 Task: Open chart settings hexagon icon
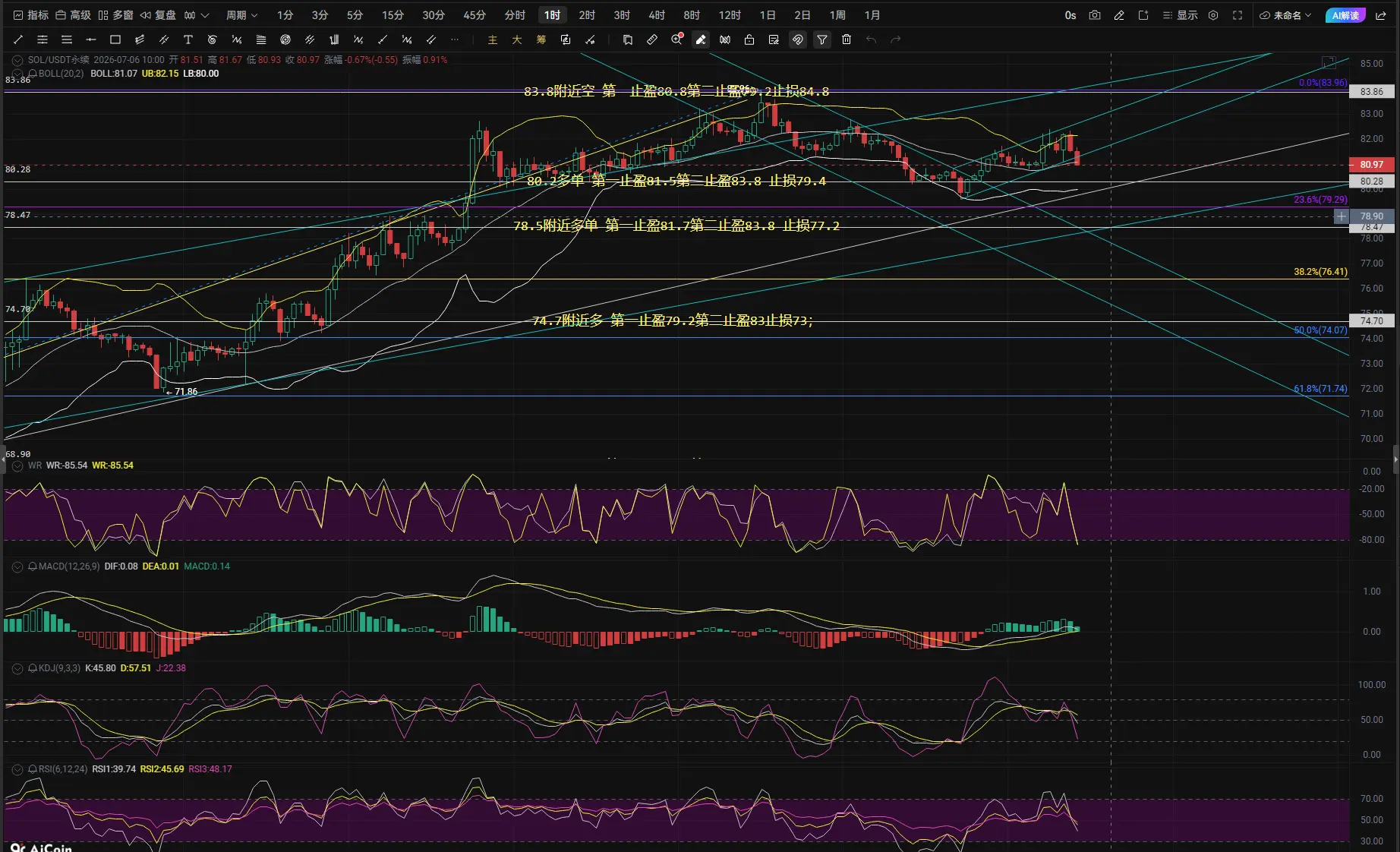point(1213,15)
